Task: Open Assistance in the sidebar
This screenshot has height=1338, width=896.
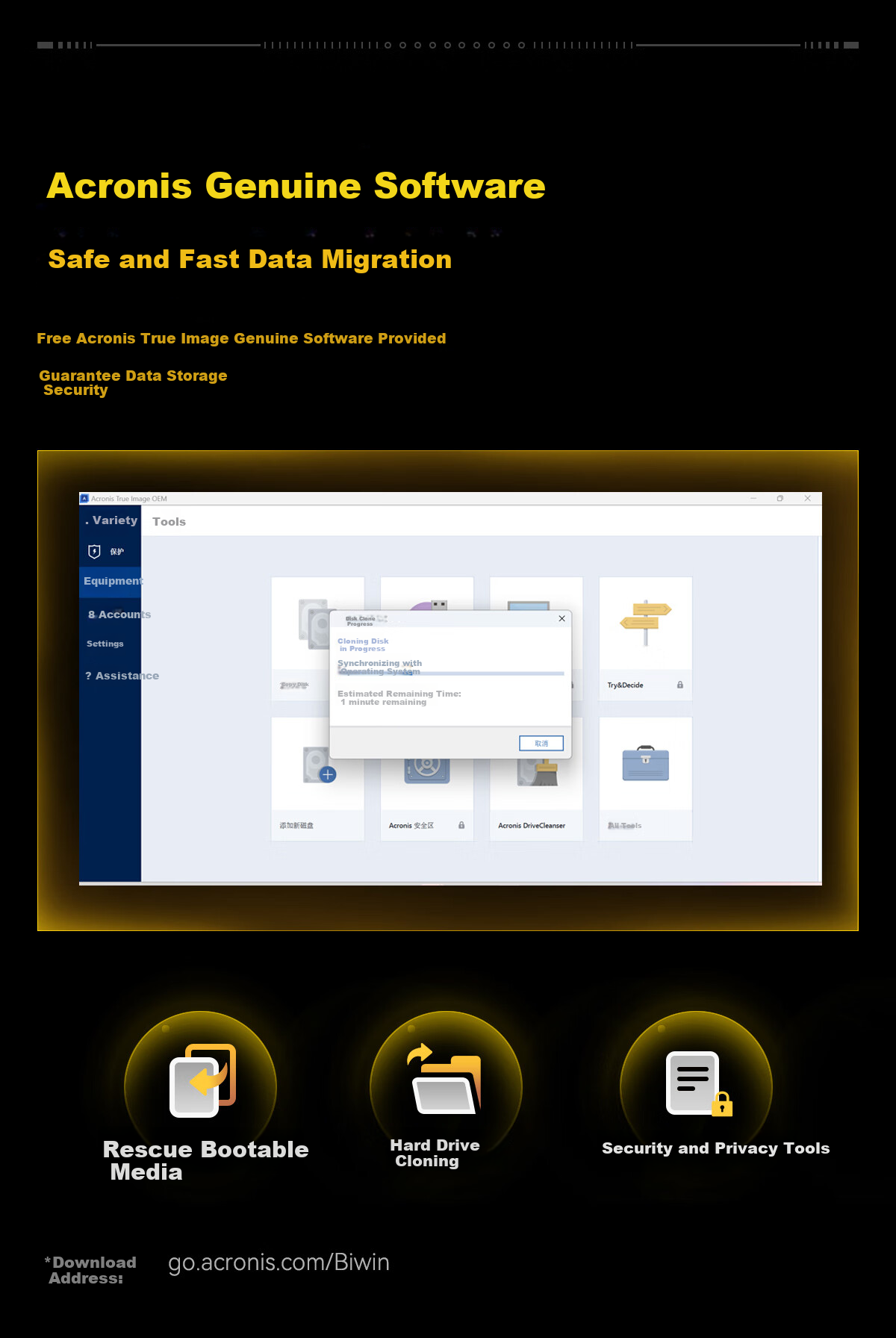Action: click(122, 676)
